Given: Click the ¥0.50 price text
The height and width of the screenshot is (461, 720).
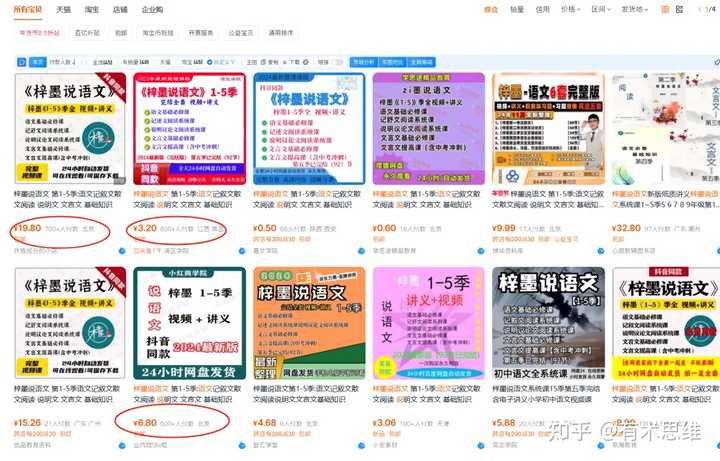Looking at the screenshot, I should (265, 228).
